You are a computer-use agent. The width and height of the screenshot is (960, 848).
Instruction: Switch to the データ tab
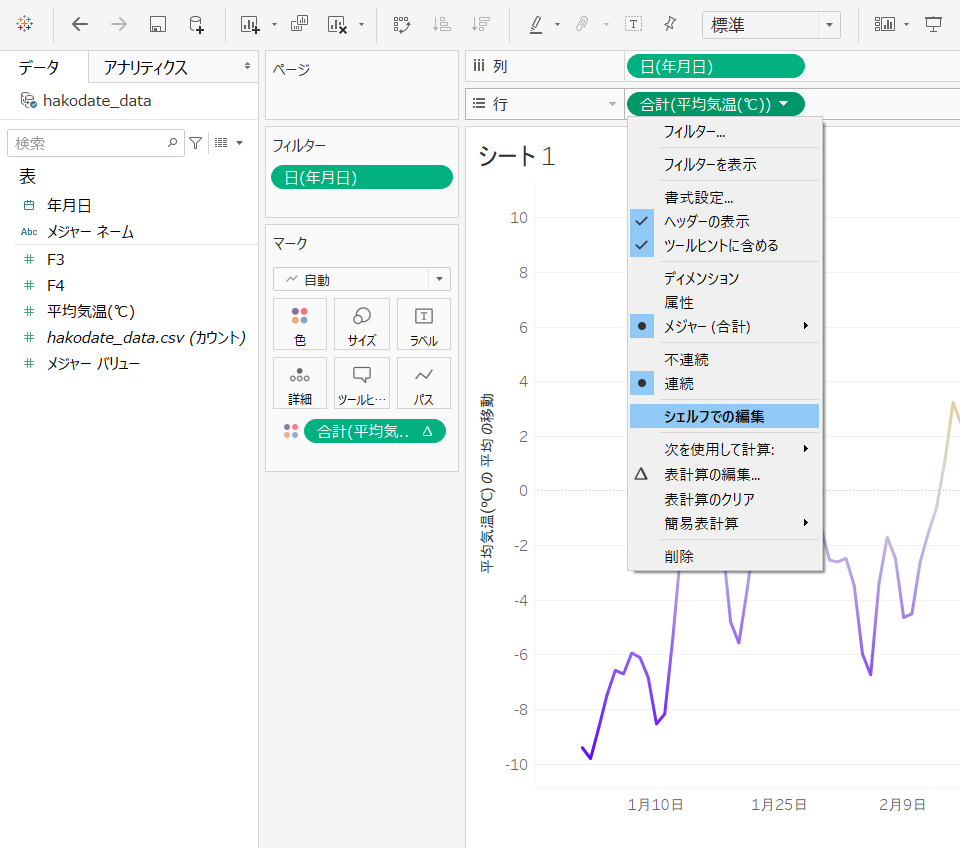(x=39, y=67)
